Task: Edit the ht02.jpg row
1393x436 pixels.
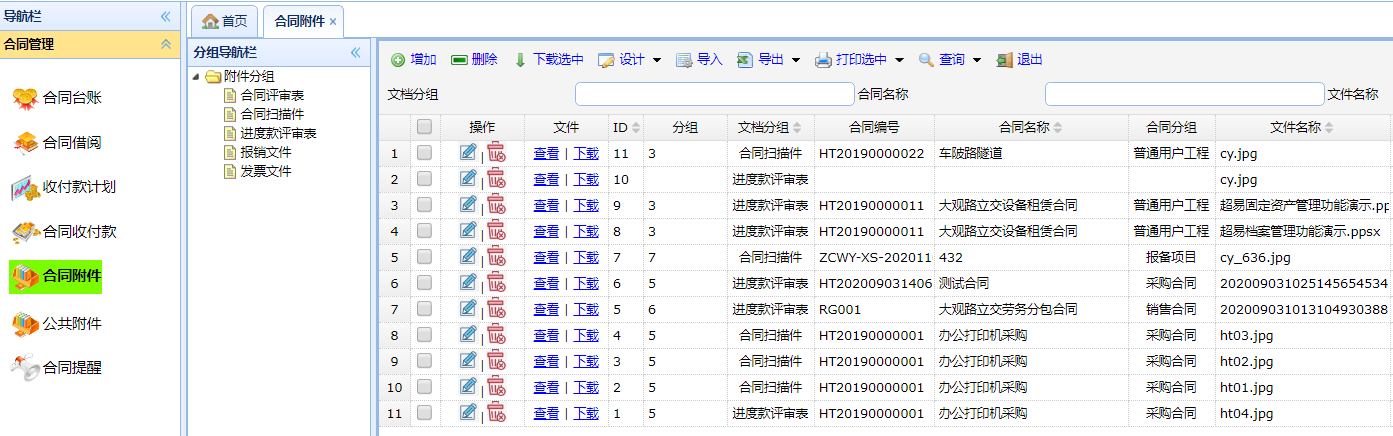Action: point(468,360)
